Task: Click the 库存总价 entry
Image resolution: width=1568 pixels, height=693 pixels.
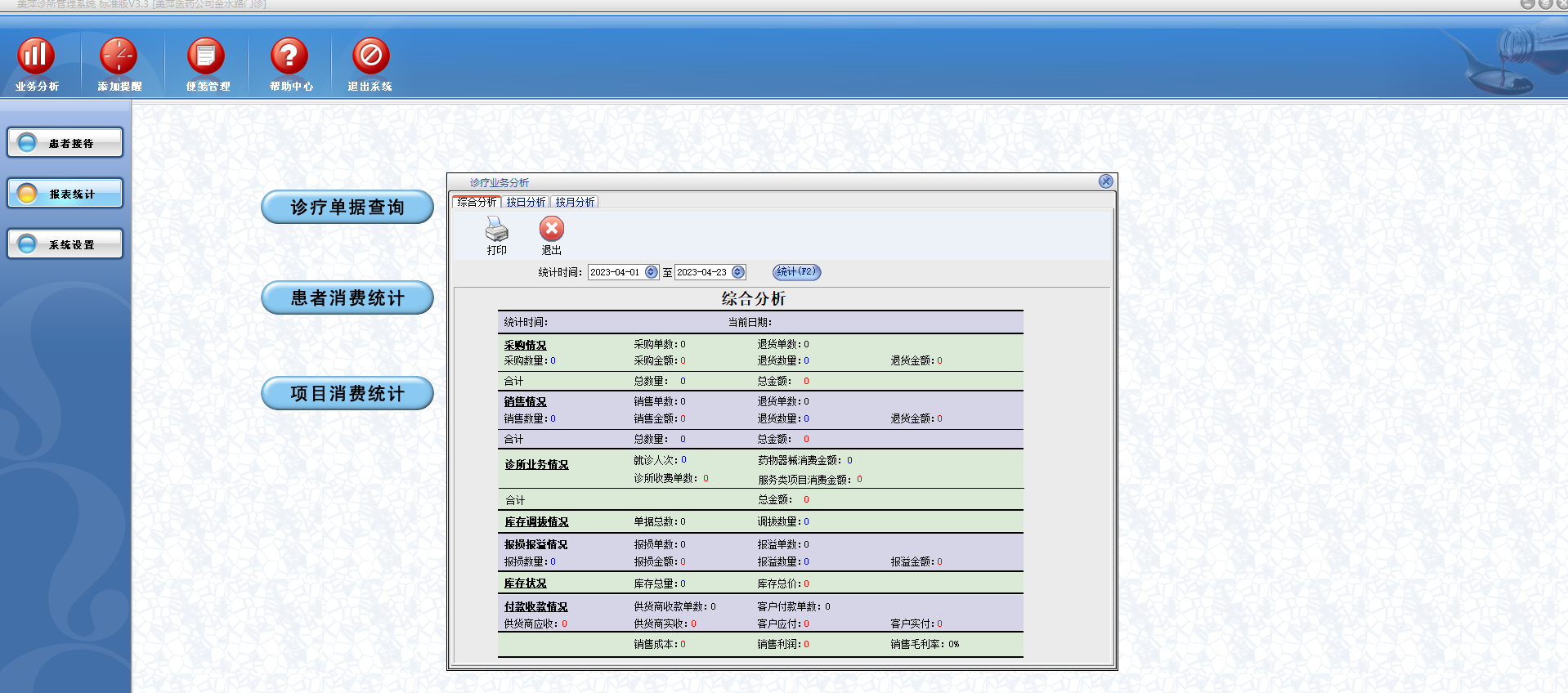Action: click(783, 584)
